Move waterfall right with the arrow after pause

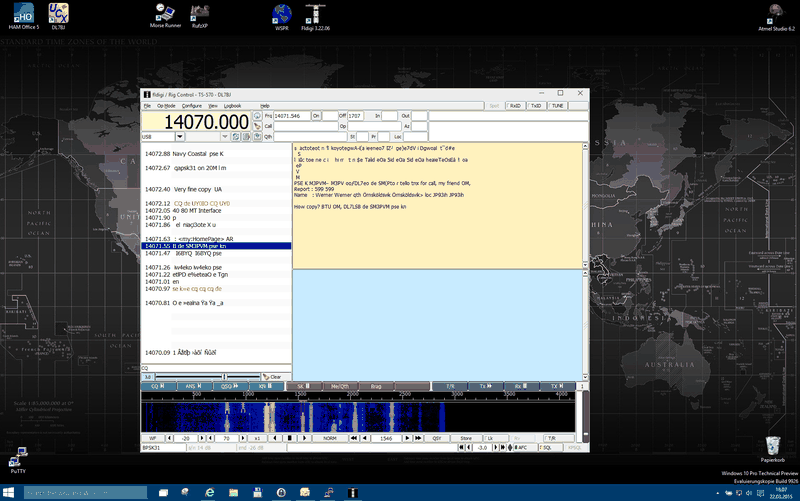click(x=305, y=438)
